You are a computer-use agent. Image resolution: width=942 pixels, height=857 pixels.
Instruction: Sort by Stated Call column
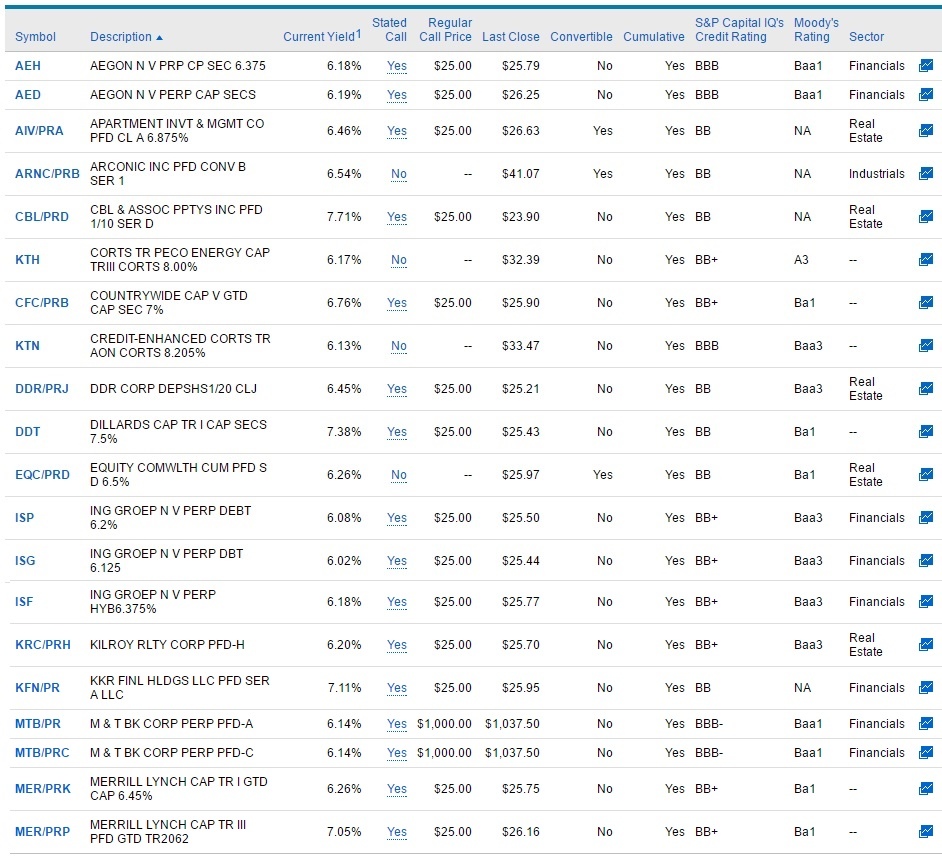point(389,29)
